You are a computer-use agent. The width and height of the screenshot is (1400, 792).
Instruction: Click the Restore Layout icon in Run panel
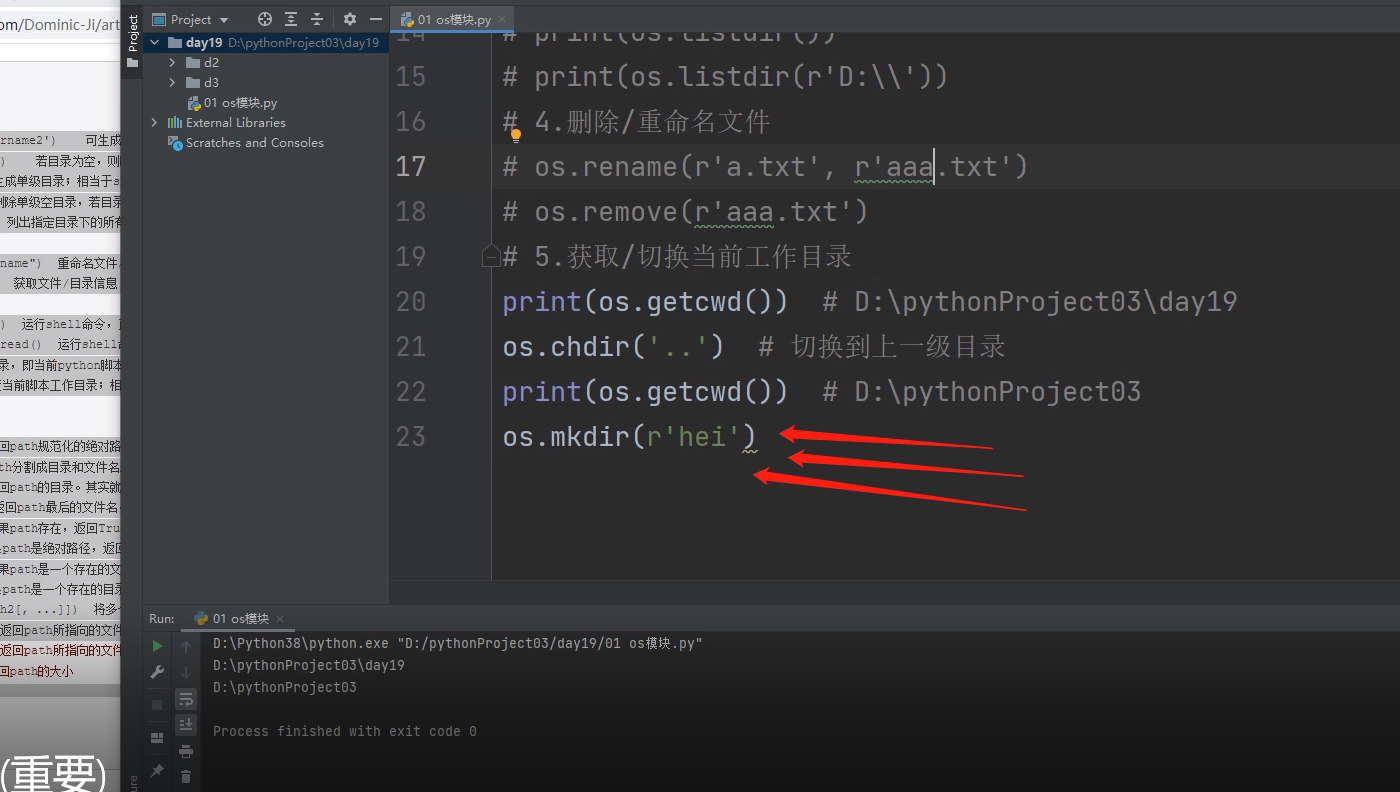pyautogui.click(x=157, y=738)
